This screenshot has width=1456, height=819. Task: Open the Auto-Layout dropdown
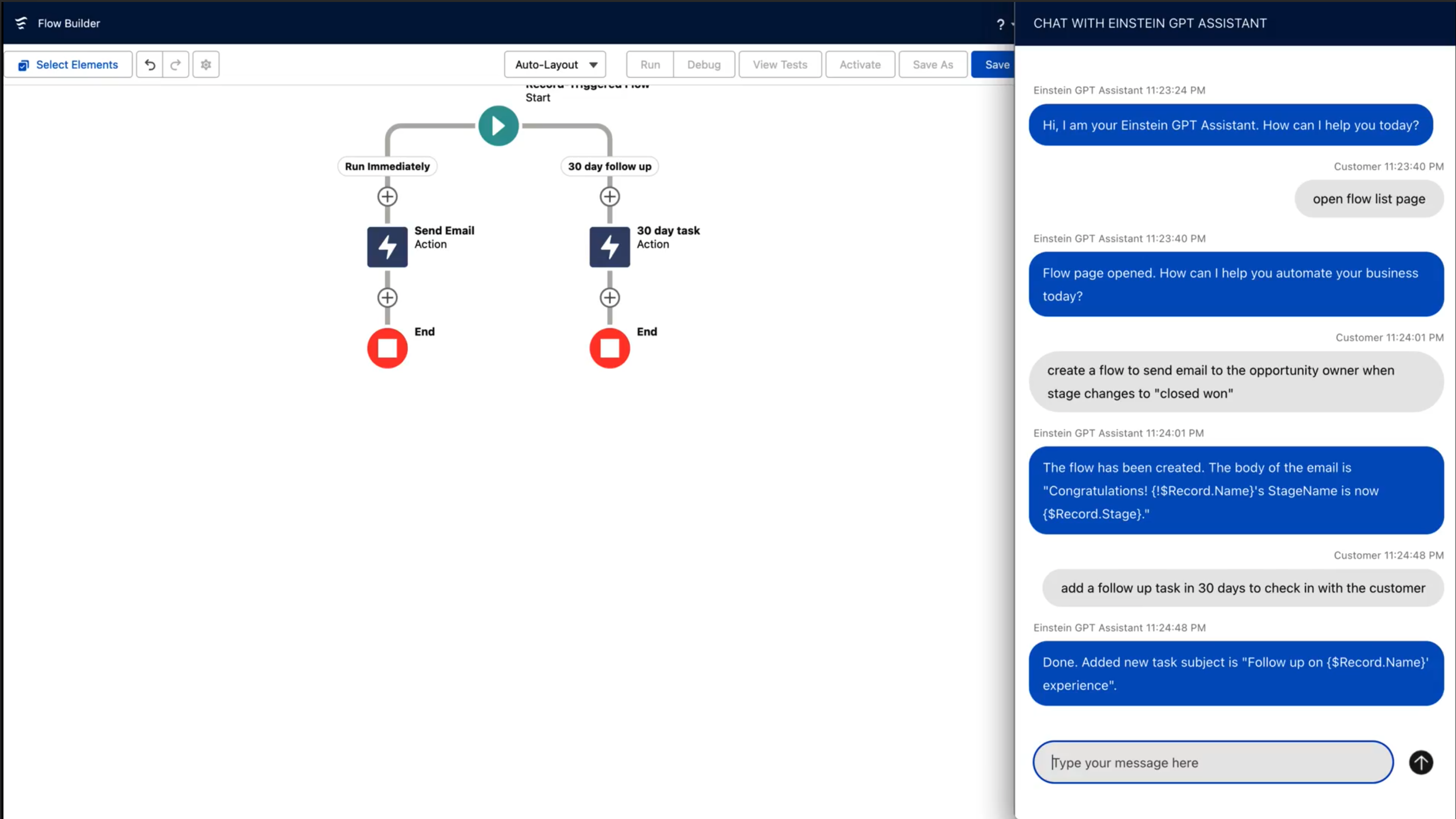tap(555, 64)
